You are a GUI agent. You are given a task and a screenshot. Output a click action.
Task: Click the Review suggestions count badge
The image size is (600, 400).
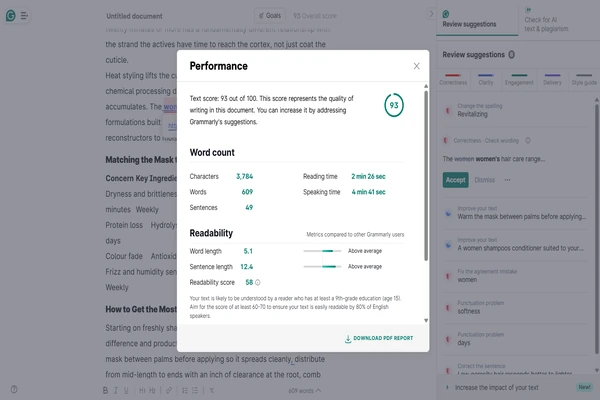(x=512, y=55)
